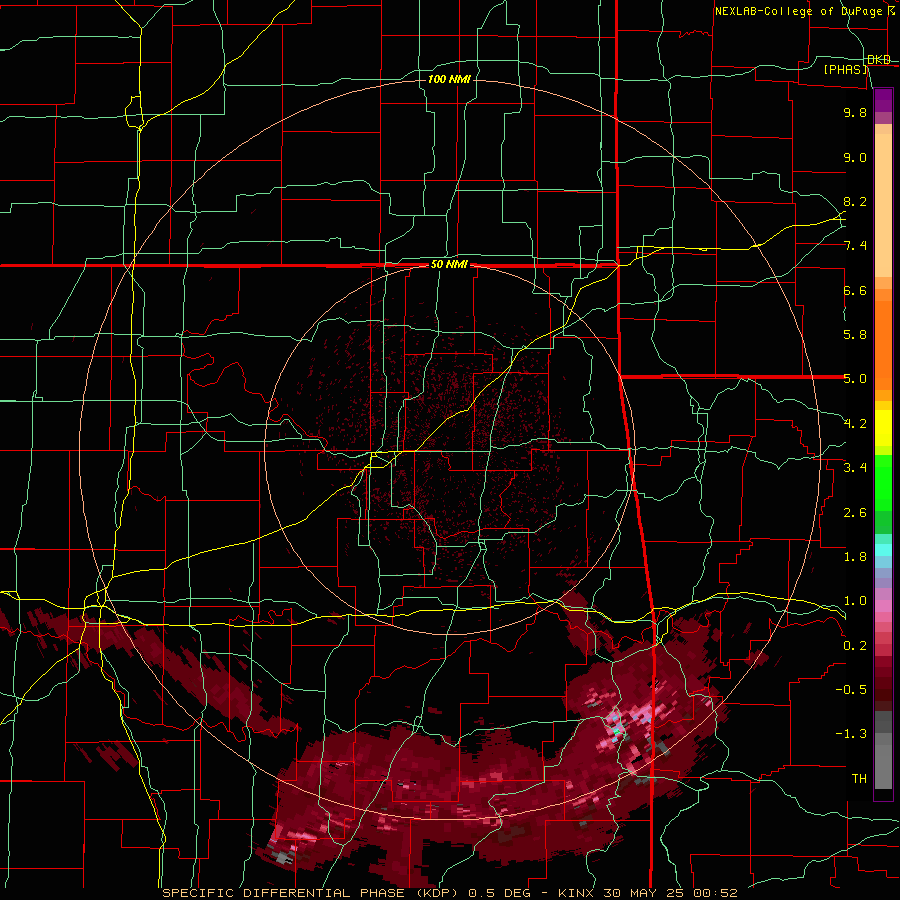900x900 pixels.
Task: Click the light peach legend band near 8.2
Action: [883, 205]
